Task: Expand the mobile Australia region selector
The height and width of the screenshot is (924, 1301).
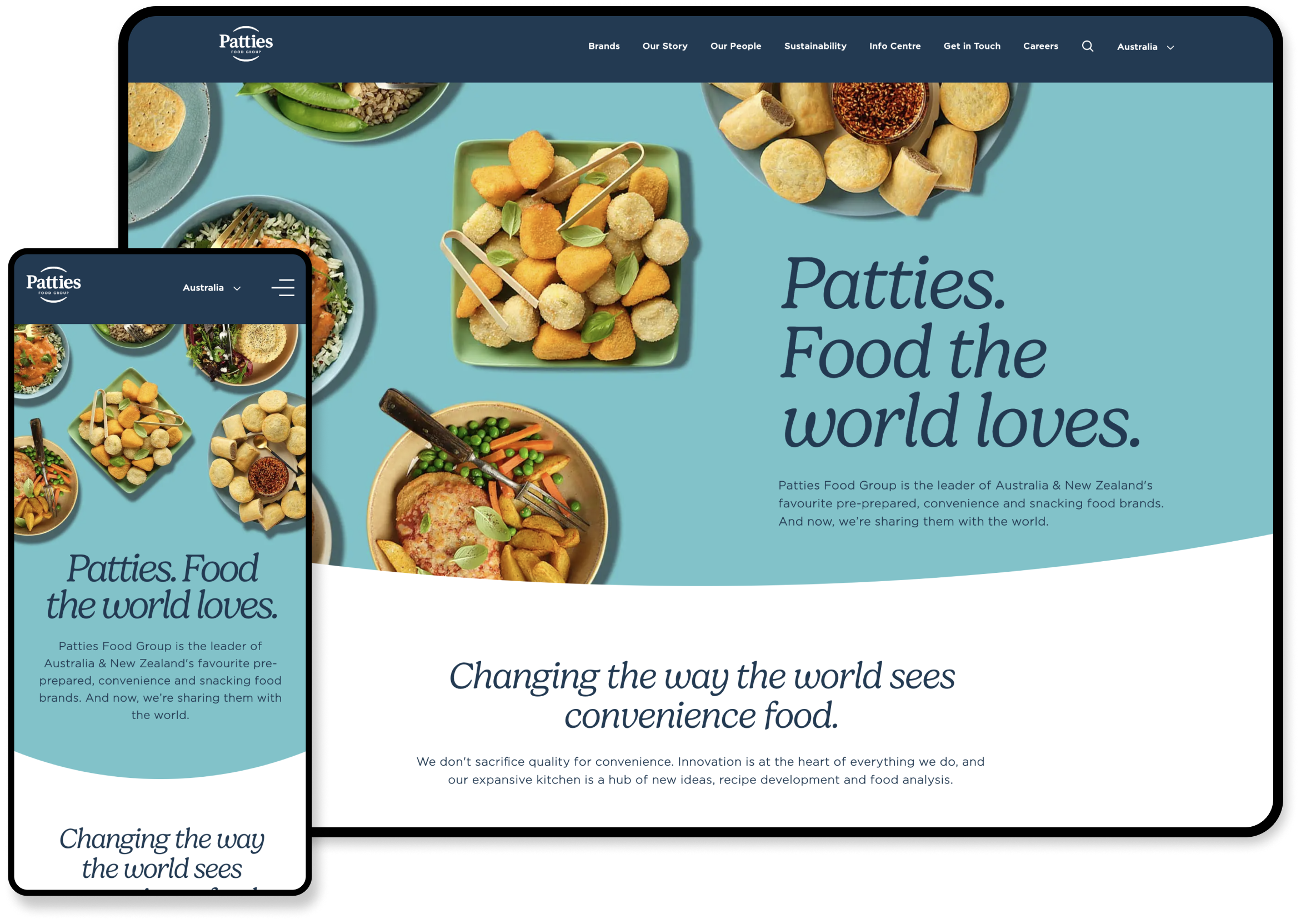Action: [x=212, y=288]
